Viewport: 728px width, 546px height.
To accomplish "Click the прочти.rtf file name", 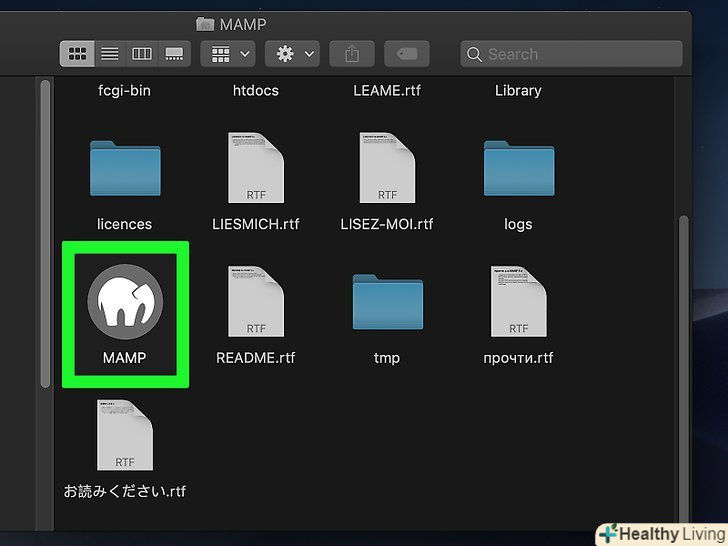I will [x=518, y=358].
